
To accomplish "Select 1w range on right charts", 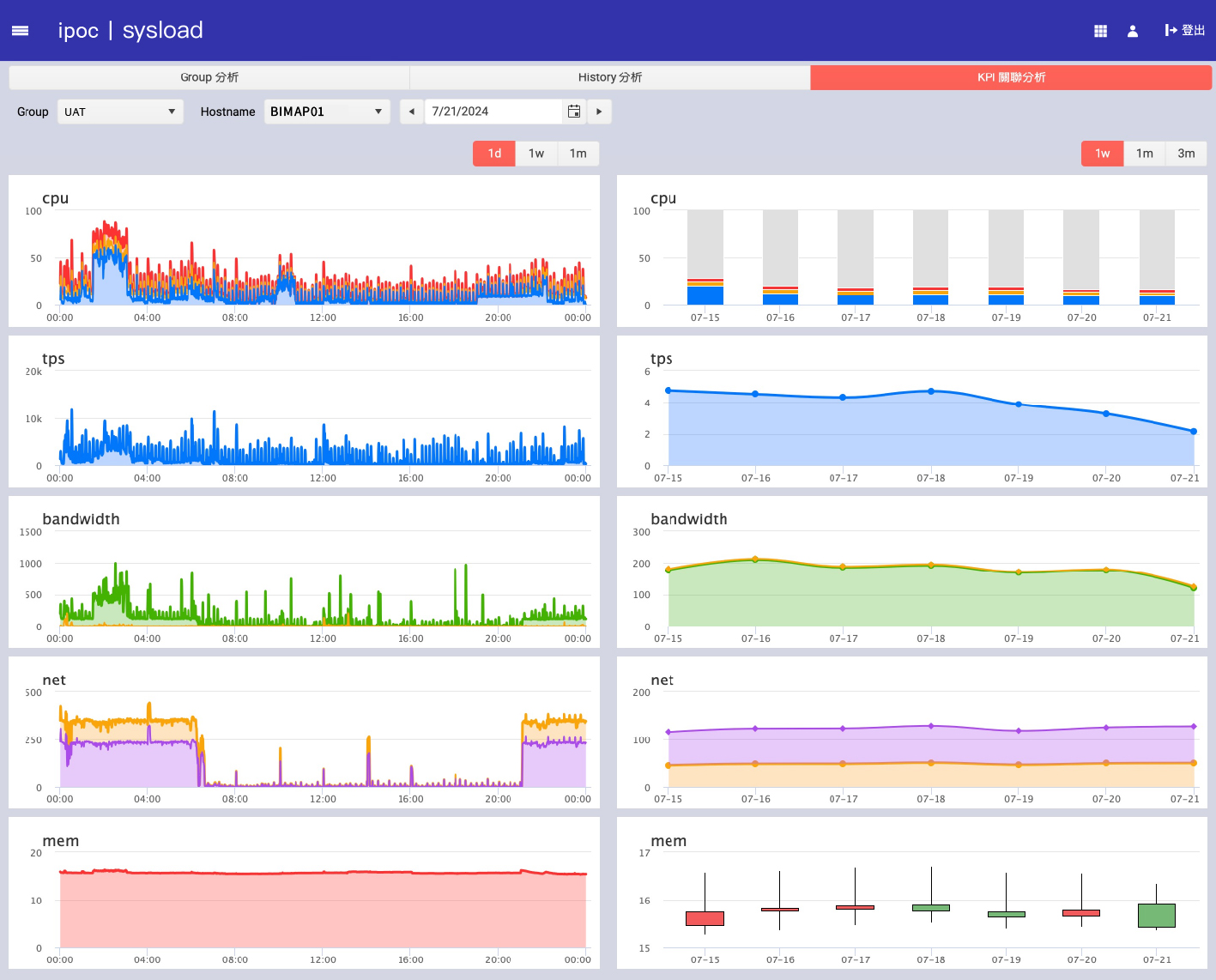I will click(1103, 154).
